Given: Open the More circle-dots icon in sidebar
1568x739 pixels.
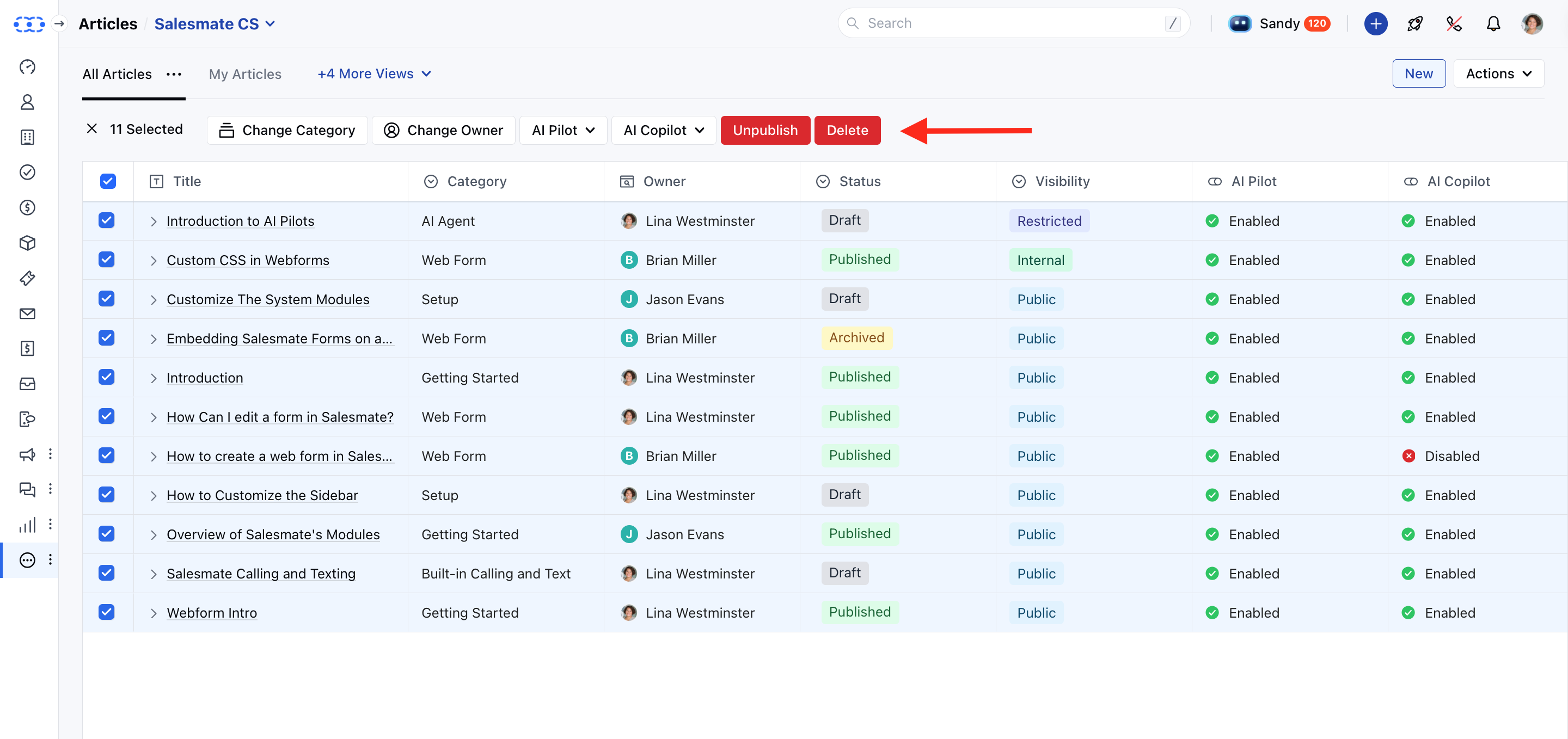Looking at the screenshot, I should click(27, 559).
